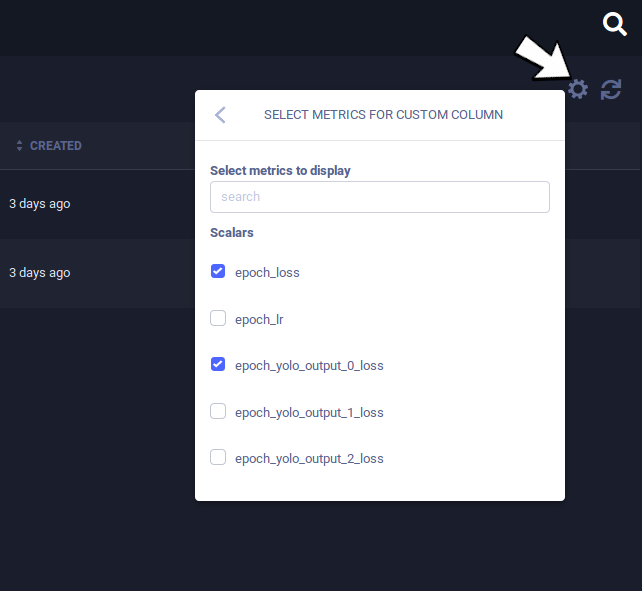Uncheck the epoch_yolo_output_0_loss checkbox
642x591 pixels.
[x=218, y=365]
